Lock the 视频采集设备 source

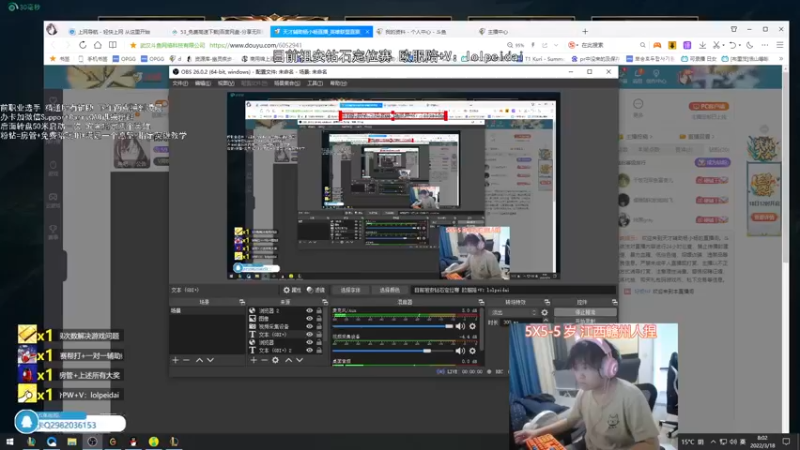click(x=319, y=327)
